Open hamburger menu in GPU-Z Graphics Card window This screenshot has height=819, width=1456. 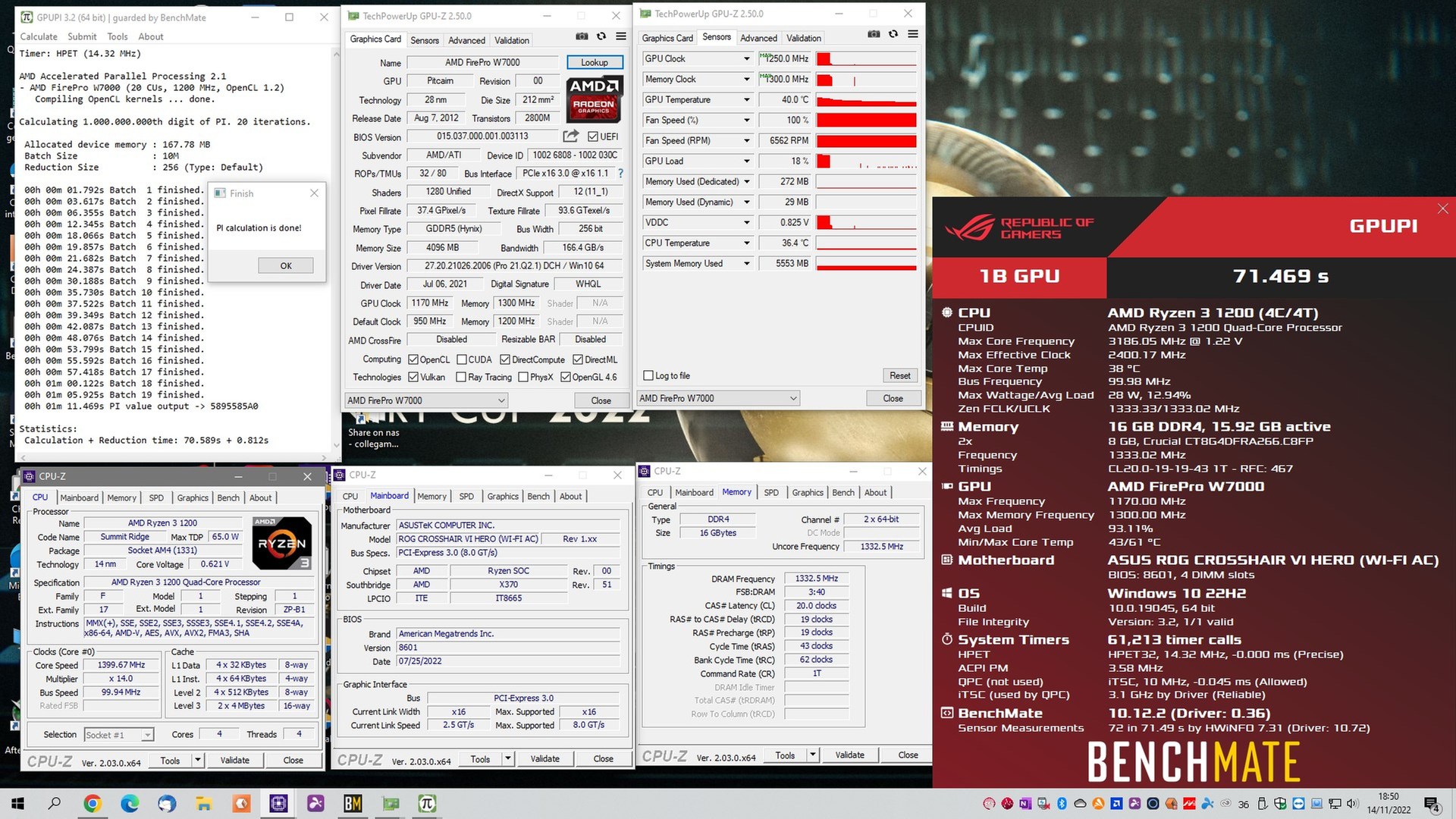click(x=621, y=36)
